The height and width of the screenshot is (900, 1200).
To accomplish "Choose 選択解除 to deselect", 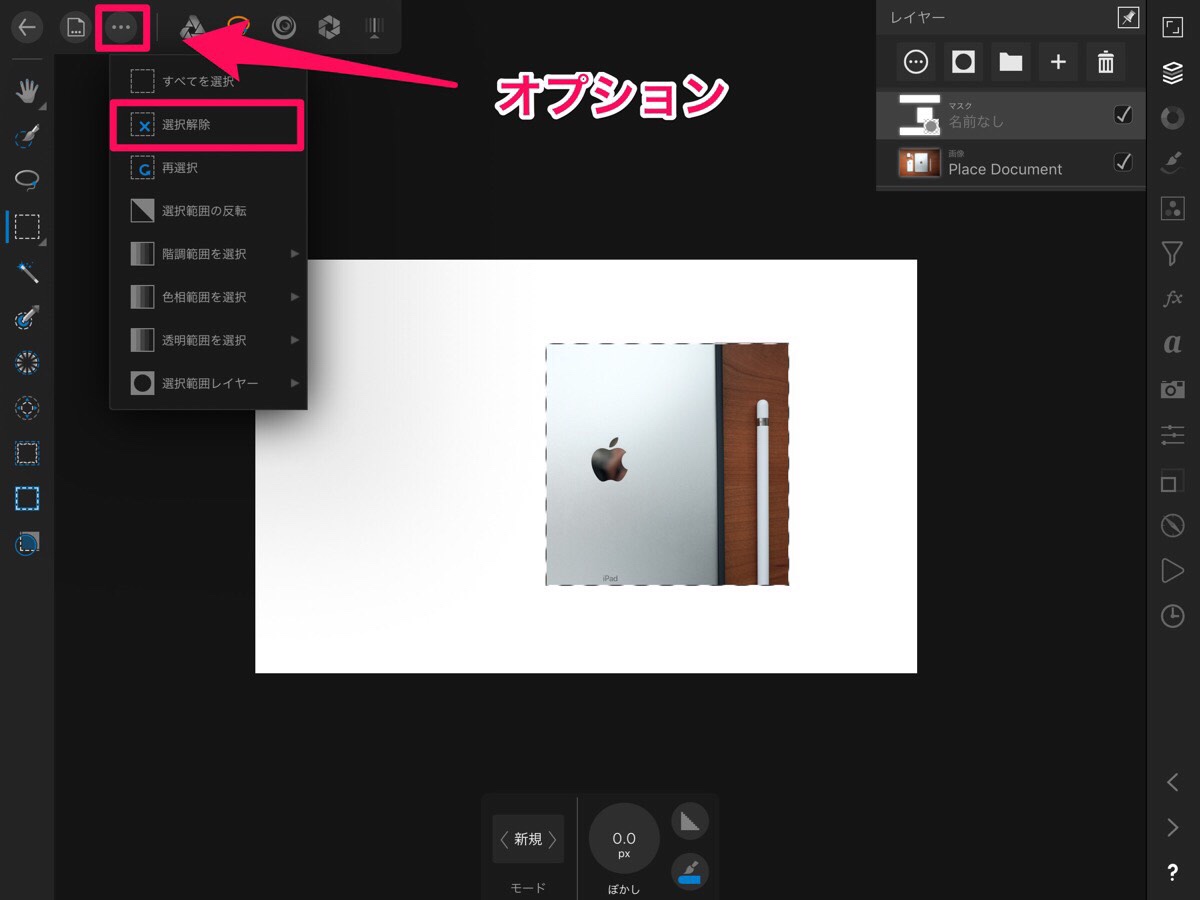I will click(x=208, y=125).
